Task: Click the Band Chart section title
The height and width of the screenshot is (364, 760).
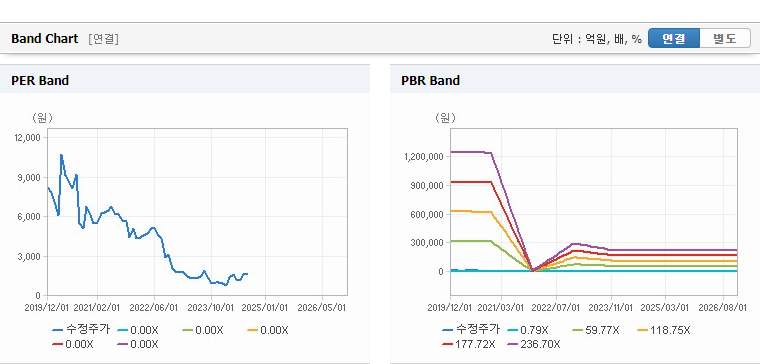Action: (x=45, y=39)
